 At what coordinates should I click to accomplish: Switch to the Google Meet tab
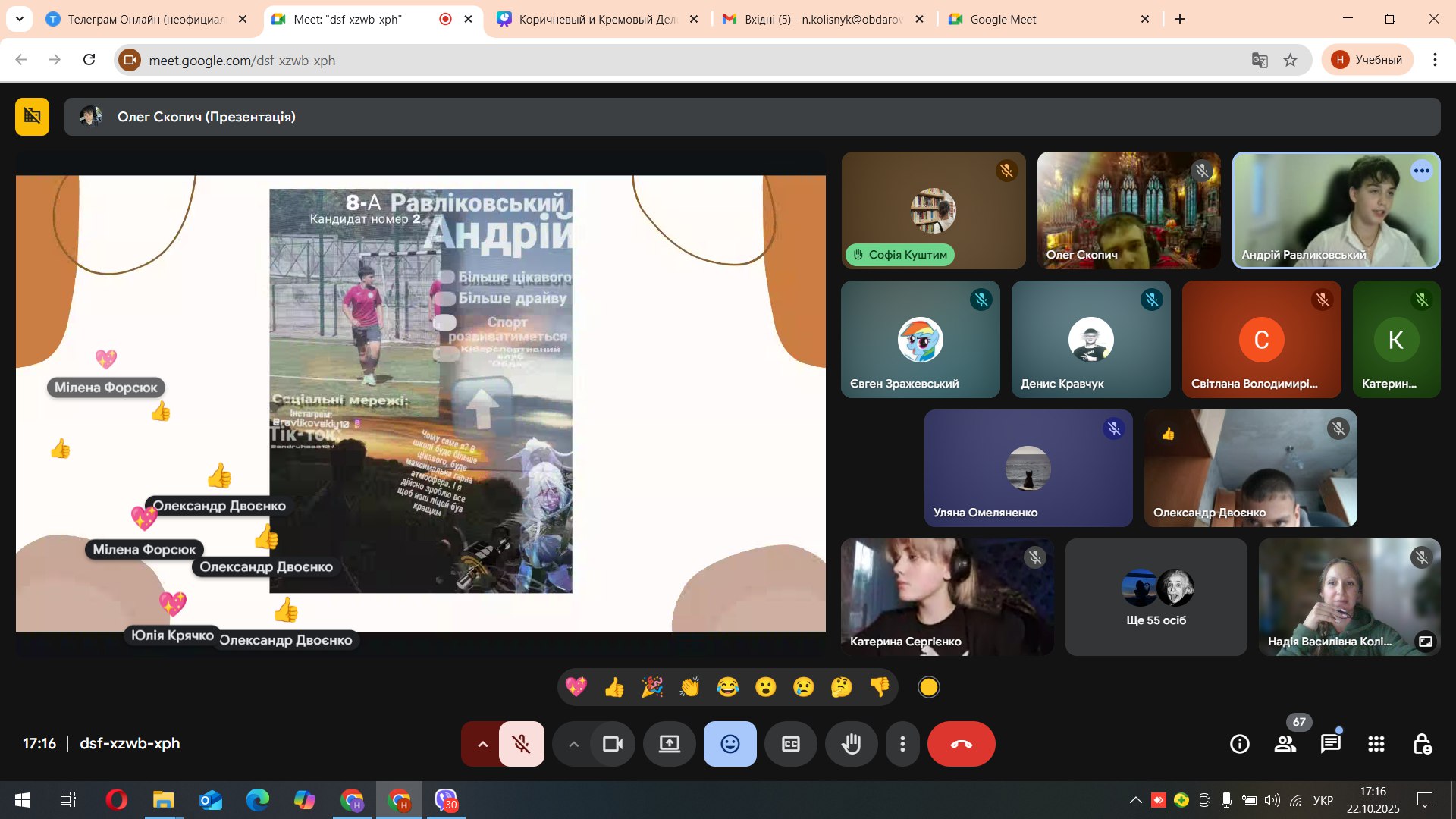[1046, 20]
